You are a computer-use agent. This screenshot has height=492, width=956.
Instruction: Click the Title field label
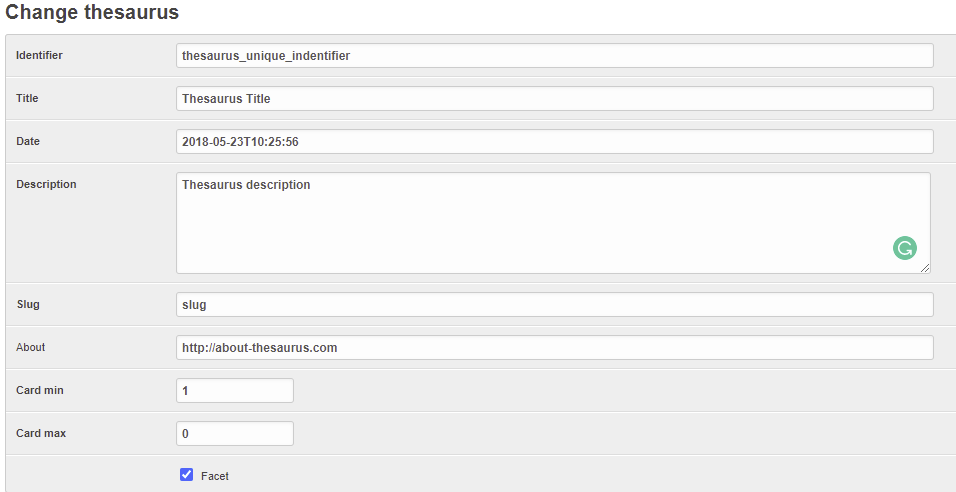pyautogui.click(x=27, y=98)
